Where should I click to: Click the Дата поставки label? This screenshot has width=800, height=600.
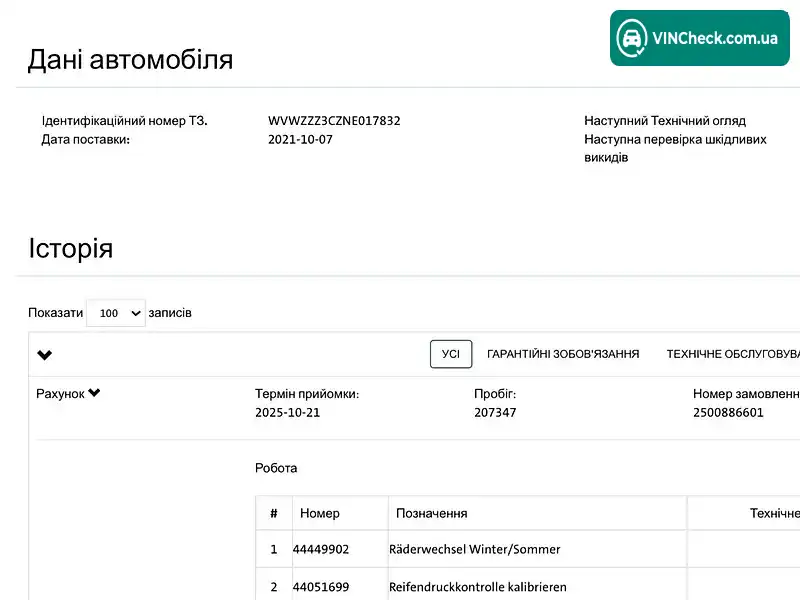86,139
